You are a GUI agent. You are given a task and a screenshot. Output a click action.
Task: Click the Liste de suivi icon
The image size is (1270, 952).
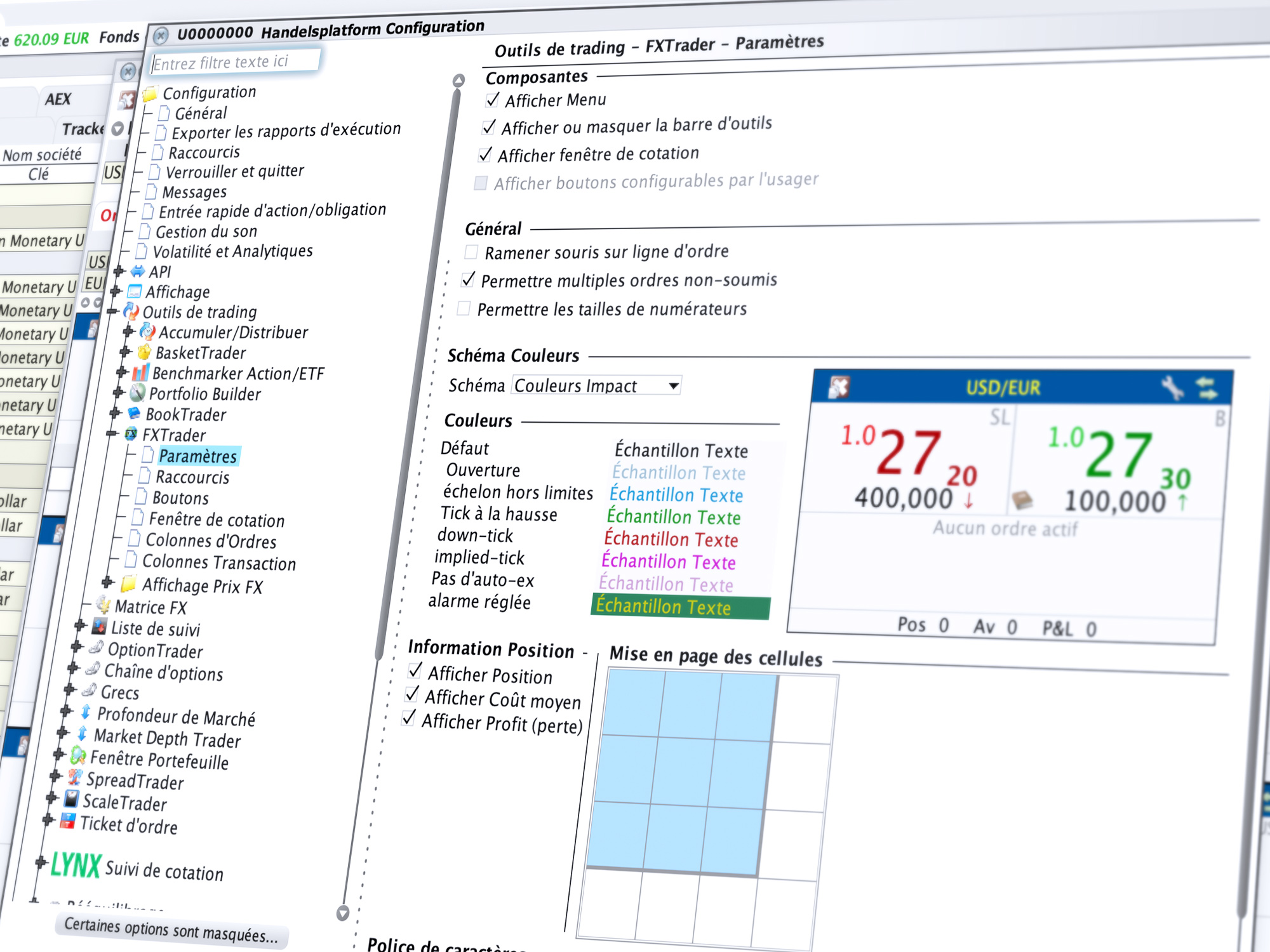click(x=99, y=626)
